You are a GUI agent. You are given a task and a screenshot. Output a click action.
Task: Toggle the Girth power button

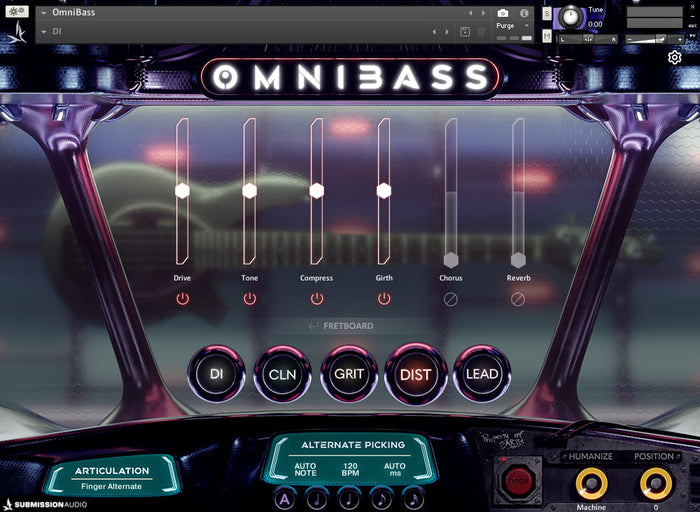(384, 299)
